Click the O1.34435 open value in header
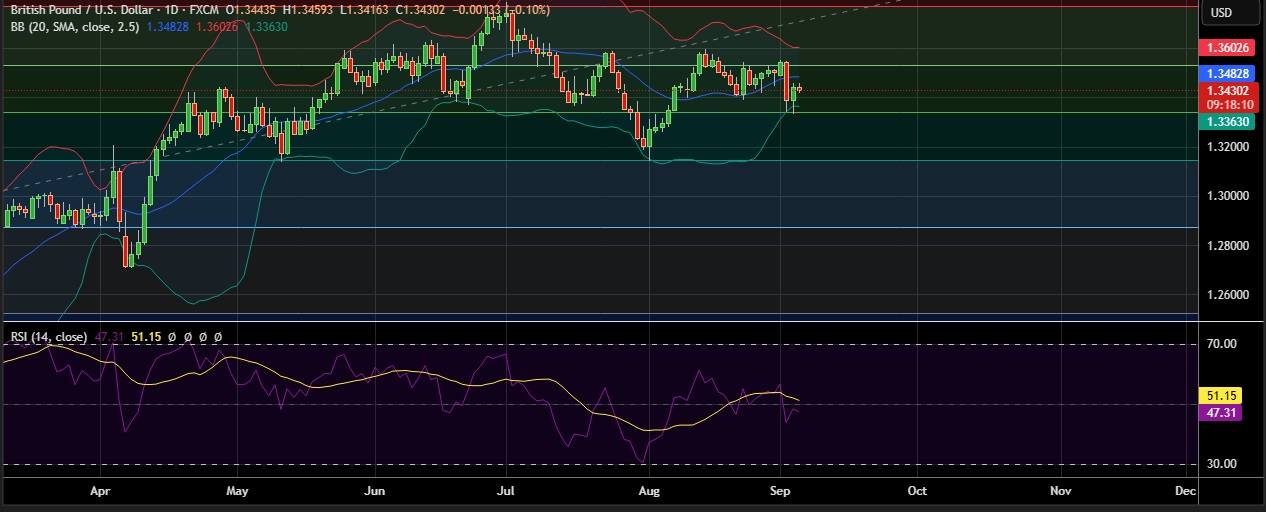The height and width of the screenshot is (512, 1266). tap(252, 10)
